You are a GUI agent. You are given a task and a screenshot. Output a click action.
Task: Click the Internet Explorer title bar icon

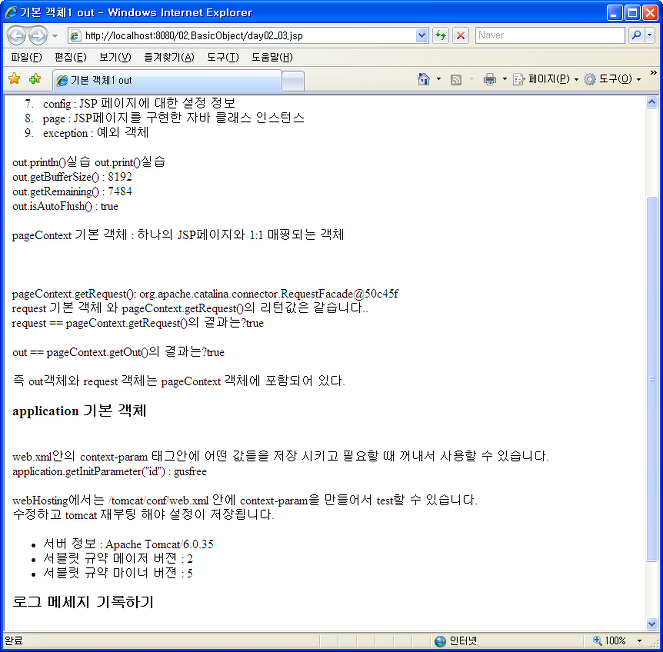[11, 12]
